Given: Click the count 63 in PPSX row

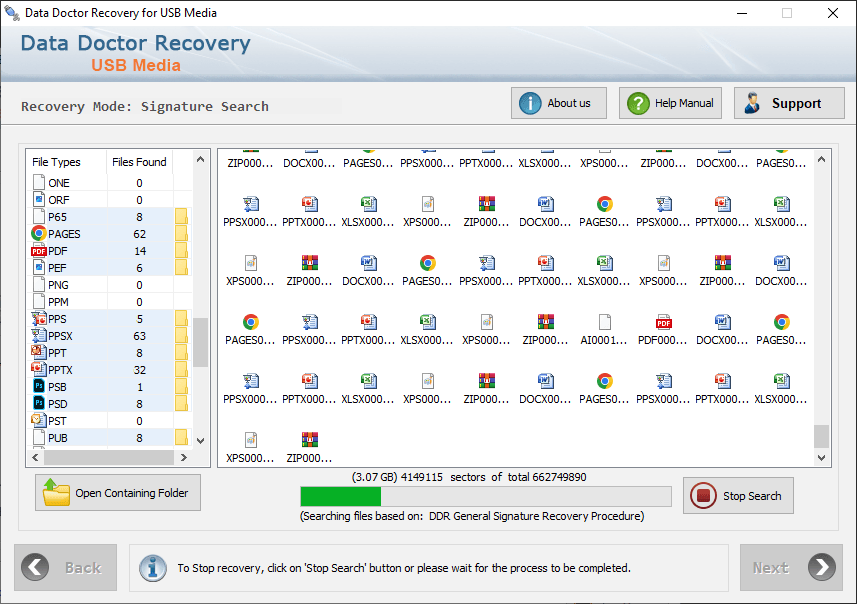Looking at the screenshot, I should coord(139,336).
